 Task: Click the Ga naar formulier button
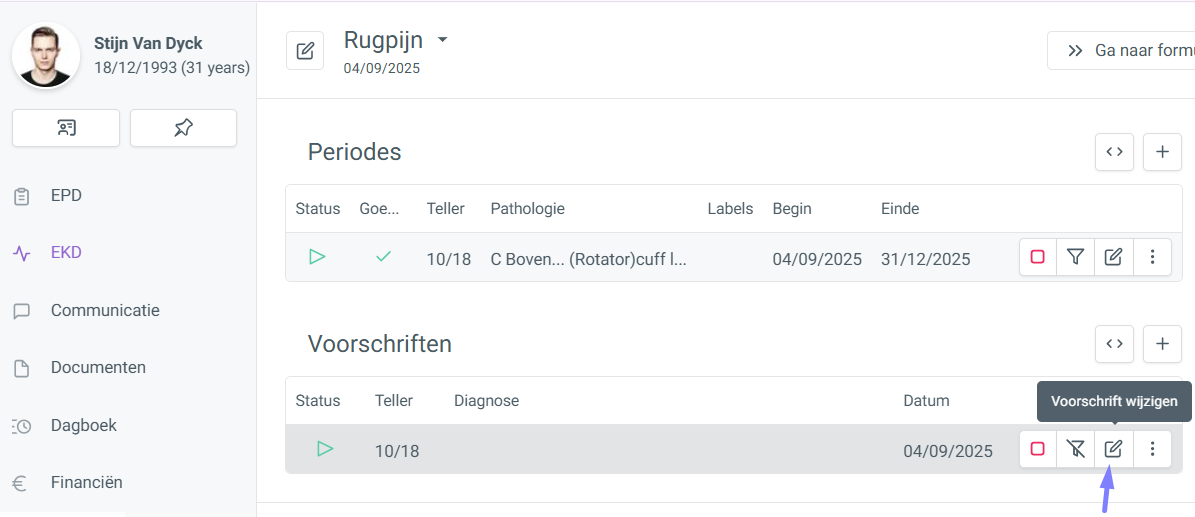[x=1121, y=51]
